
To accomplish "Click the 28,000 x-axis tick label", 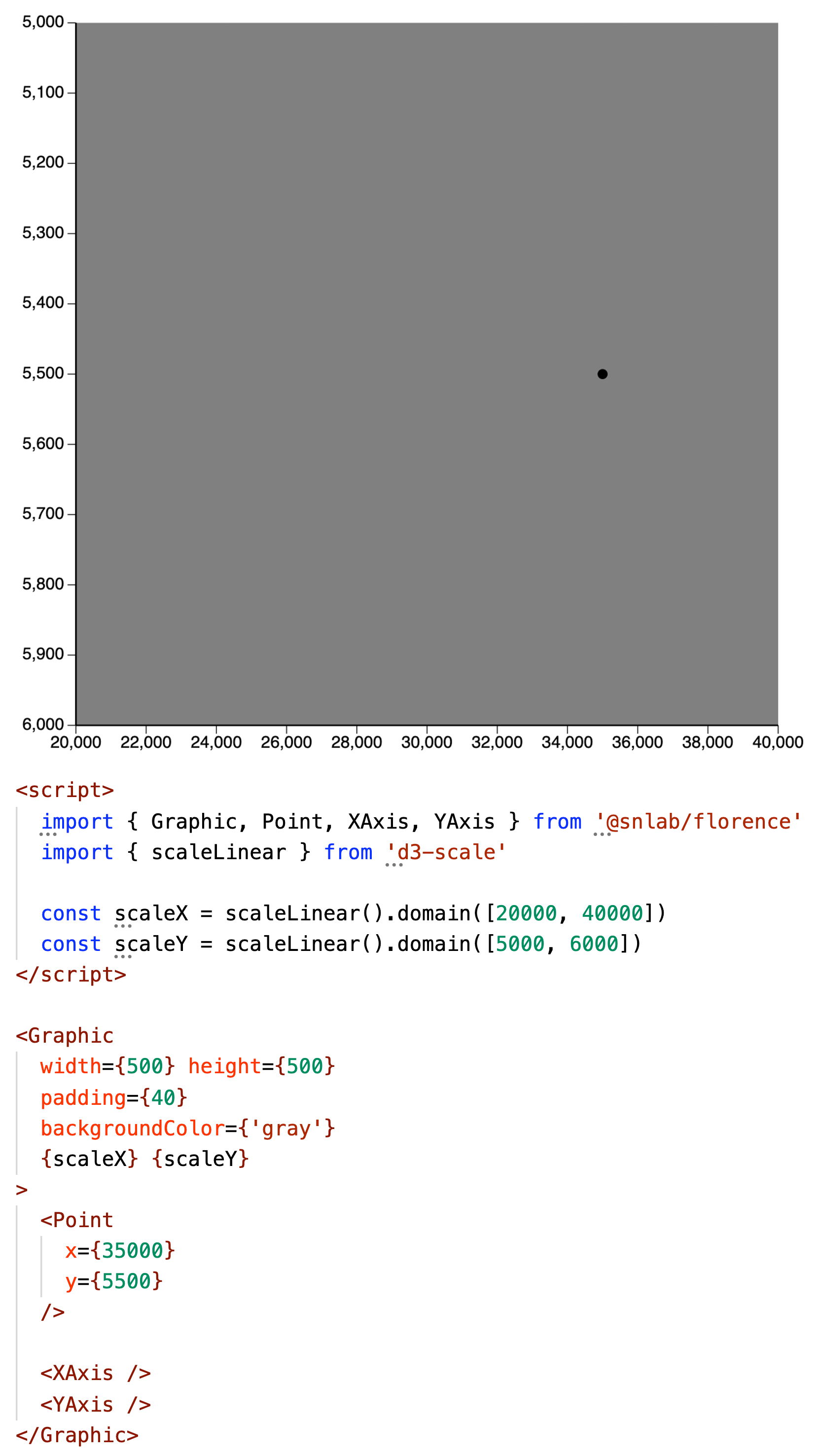I will click(x=357, y=742).
